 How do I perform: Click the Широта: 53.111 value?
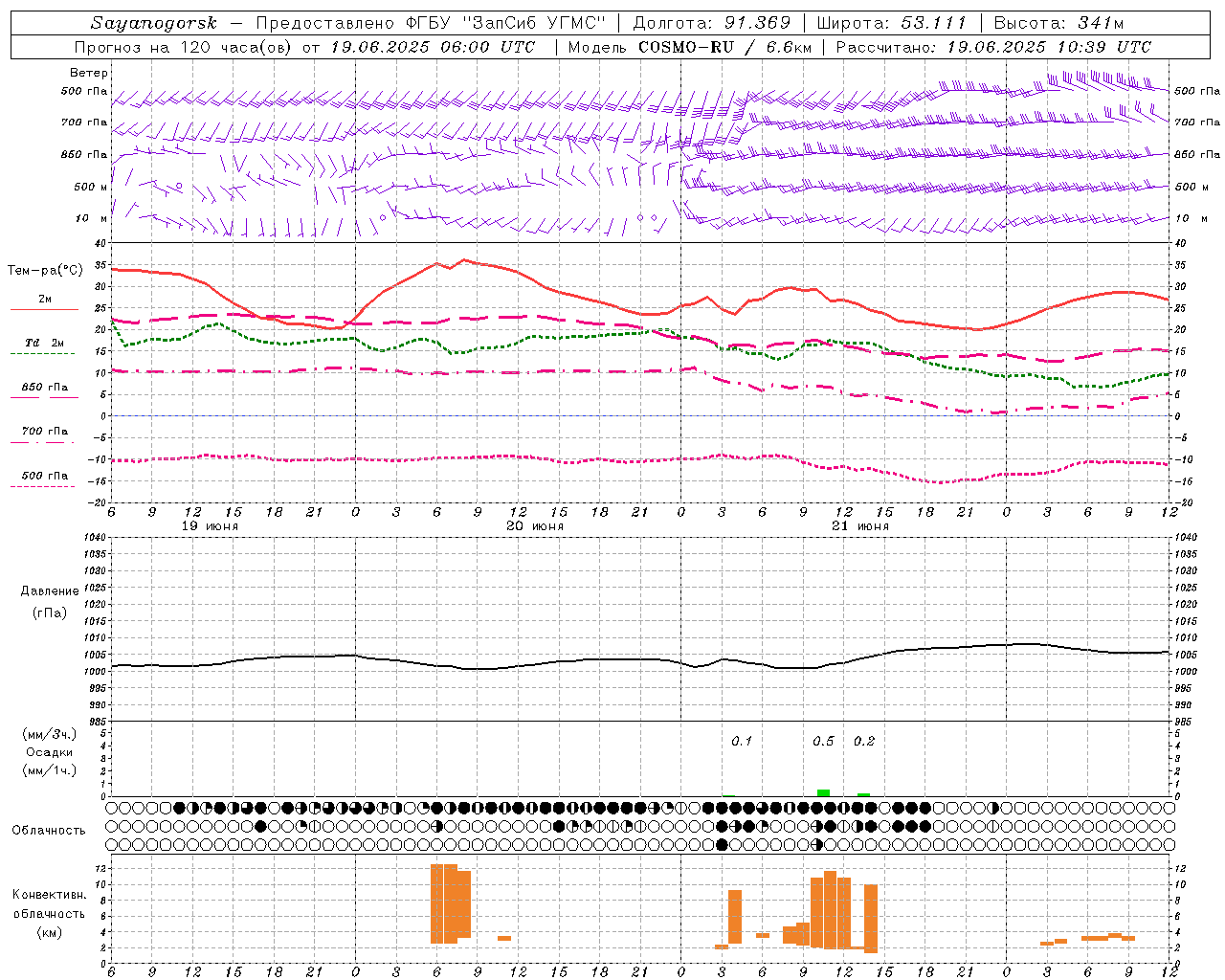coord(891,23)
